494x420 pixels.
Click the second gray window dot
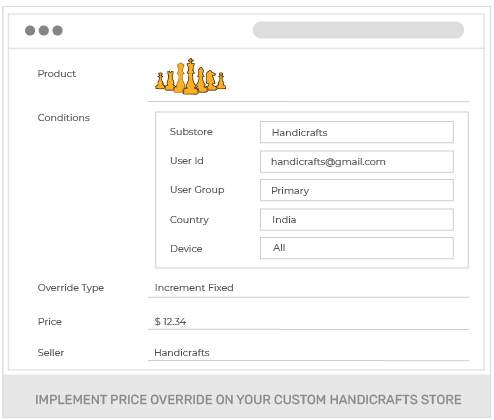coord(44,30)
